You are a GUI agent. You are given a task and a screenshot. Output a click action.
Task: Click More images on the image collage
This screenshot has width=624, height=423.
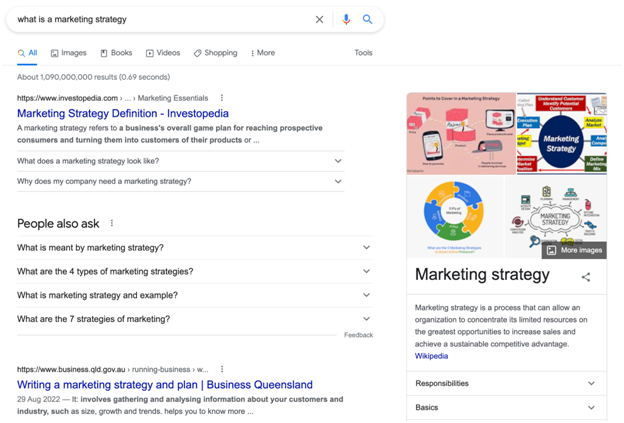coord(574,250)
